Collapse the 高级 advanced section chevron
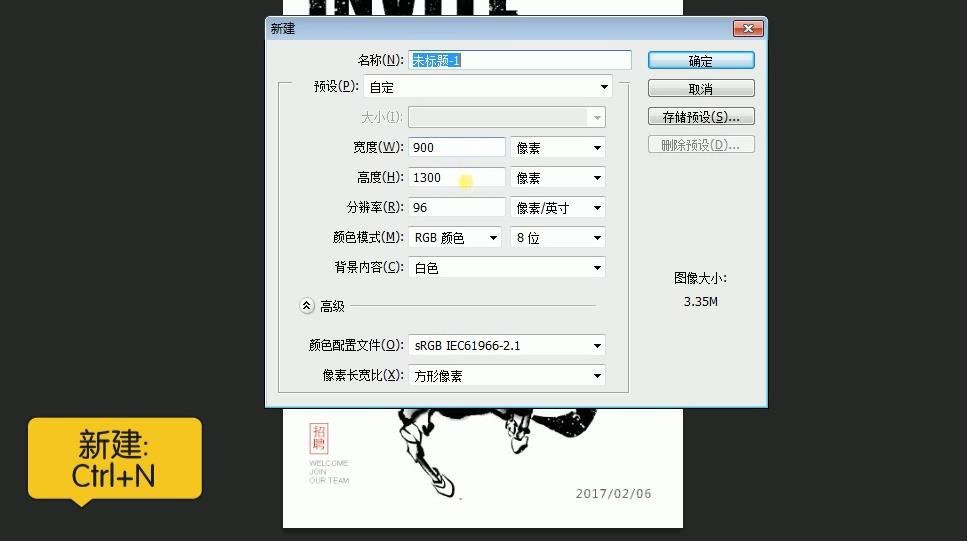 click(x=307, y=306)
